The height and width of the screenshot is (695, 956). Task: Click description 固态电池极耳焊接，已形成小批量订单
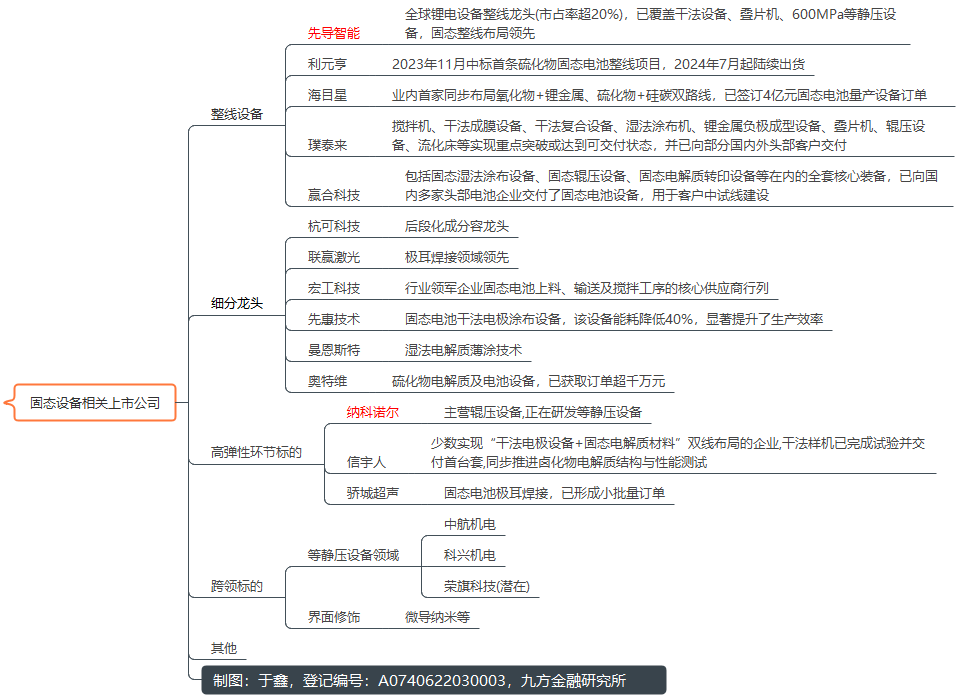tap(554, 493)
